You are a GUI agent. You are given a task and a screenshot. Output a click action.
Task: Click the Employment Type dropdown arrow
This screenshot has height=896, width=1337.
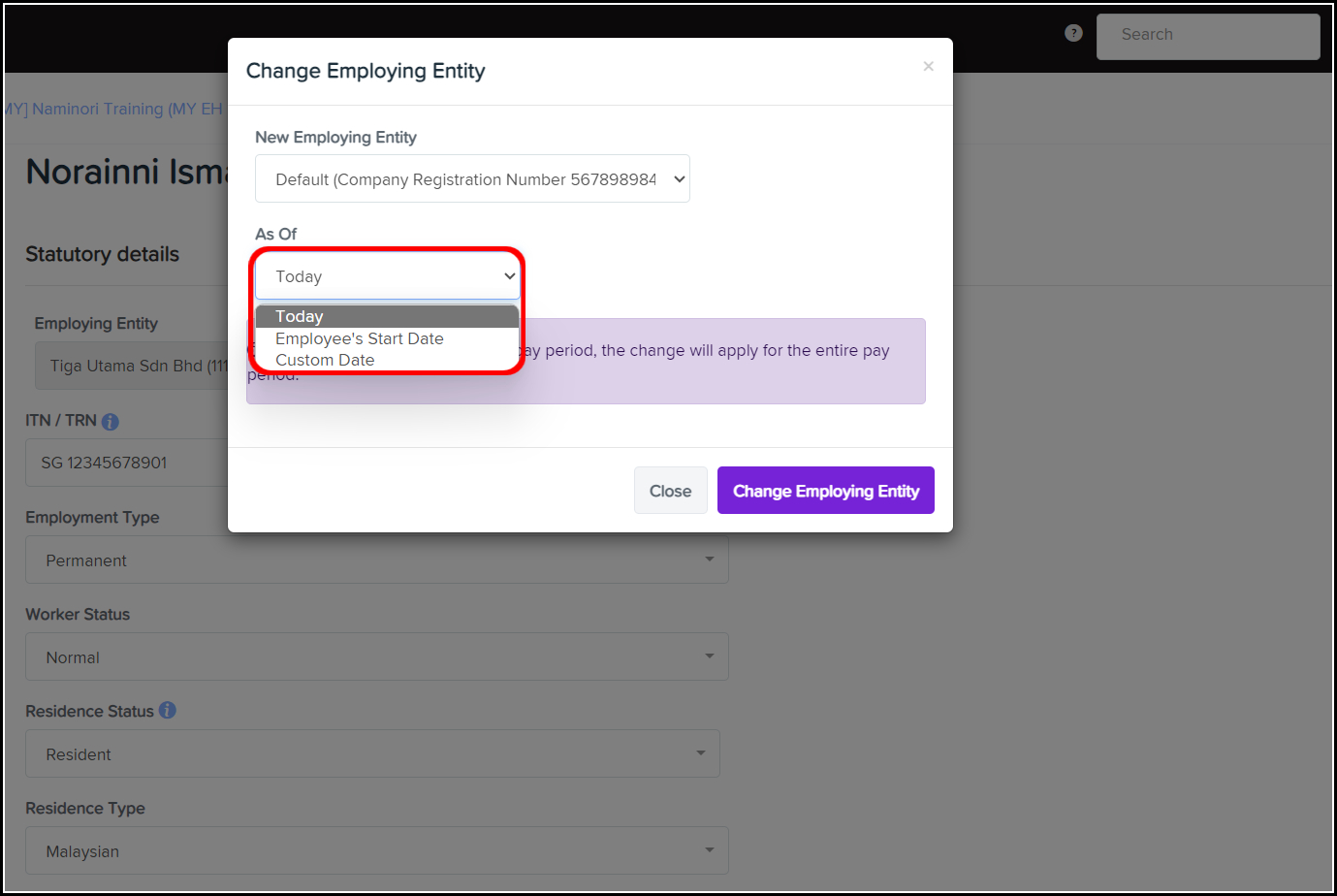pos(709,560)
